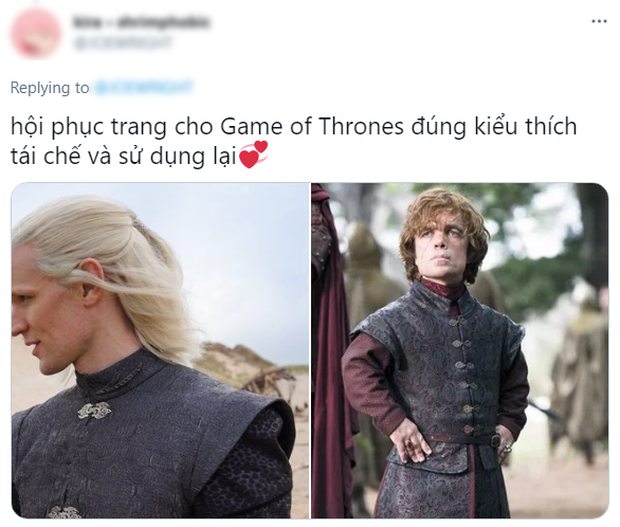Click the blurred display name of author
Screen dimensions: 620x527
(141, 22)
